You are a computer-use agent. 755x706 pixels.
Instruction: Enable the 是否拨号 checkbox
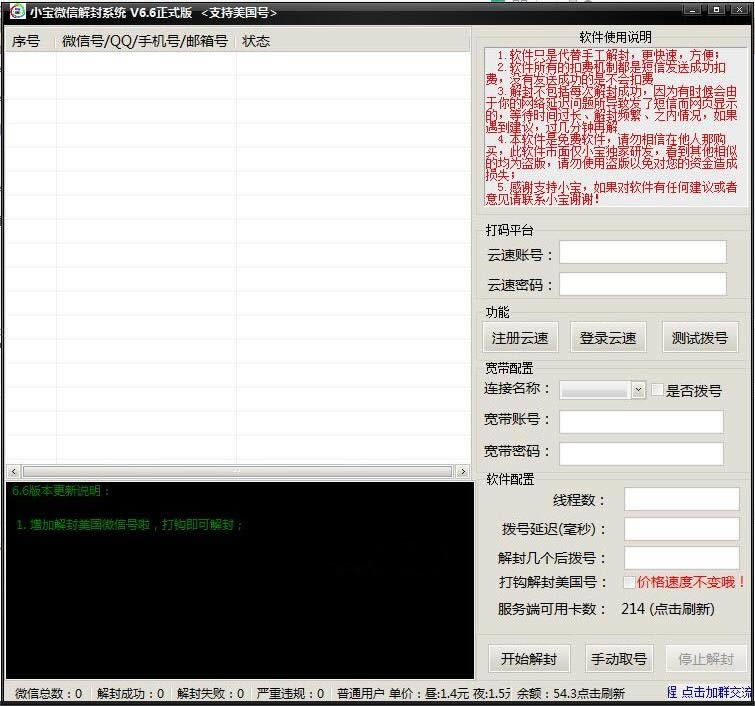point(657,390)
